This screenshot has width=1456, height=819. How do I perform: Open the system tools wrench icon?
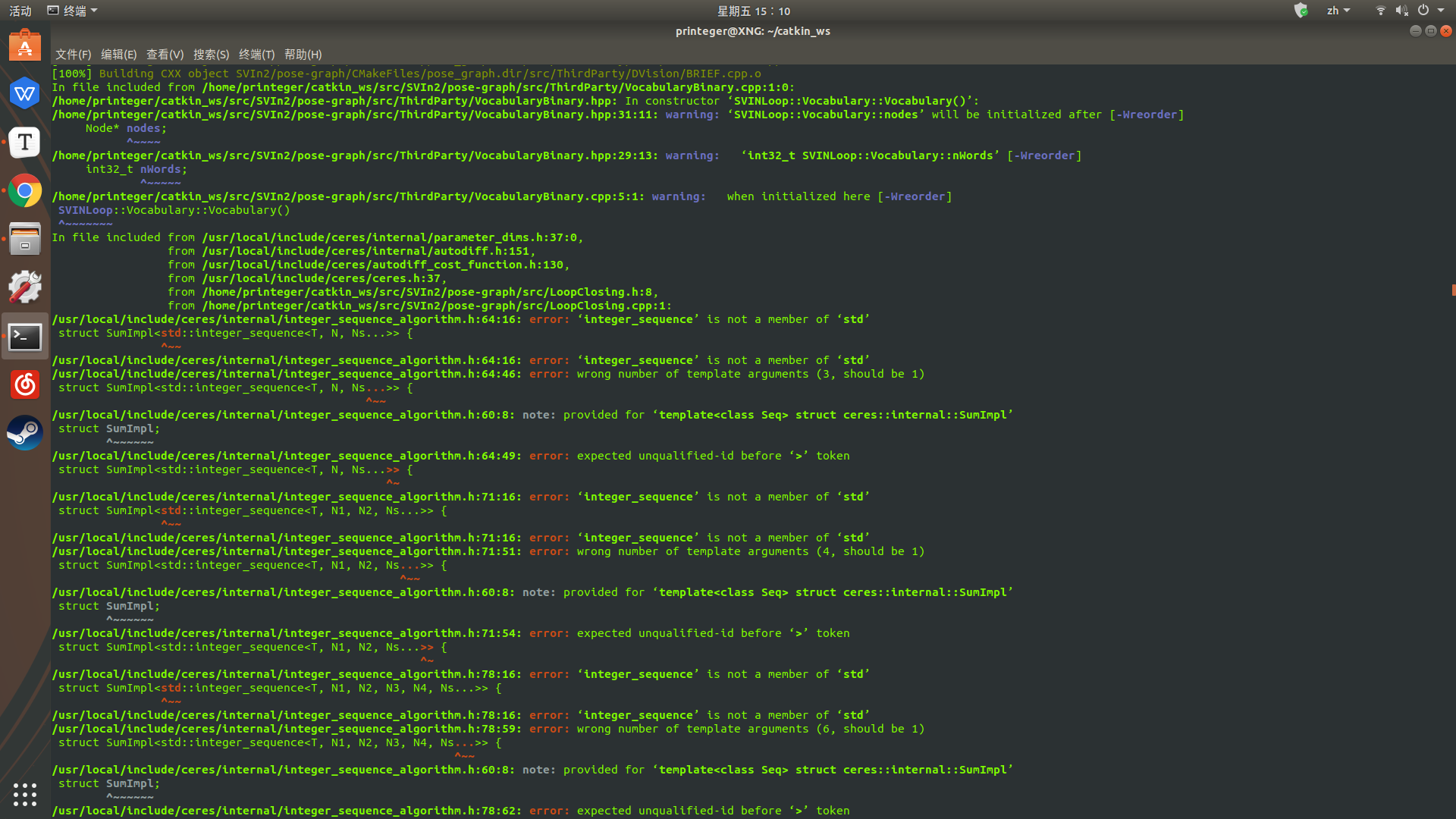pyautogui.click(x=25, y=287)
